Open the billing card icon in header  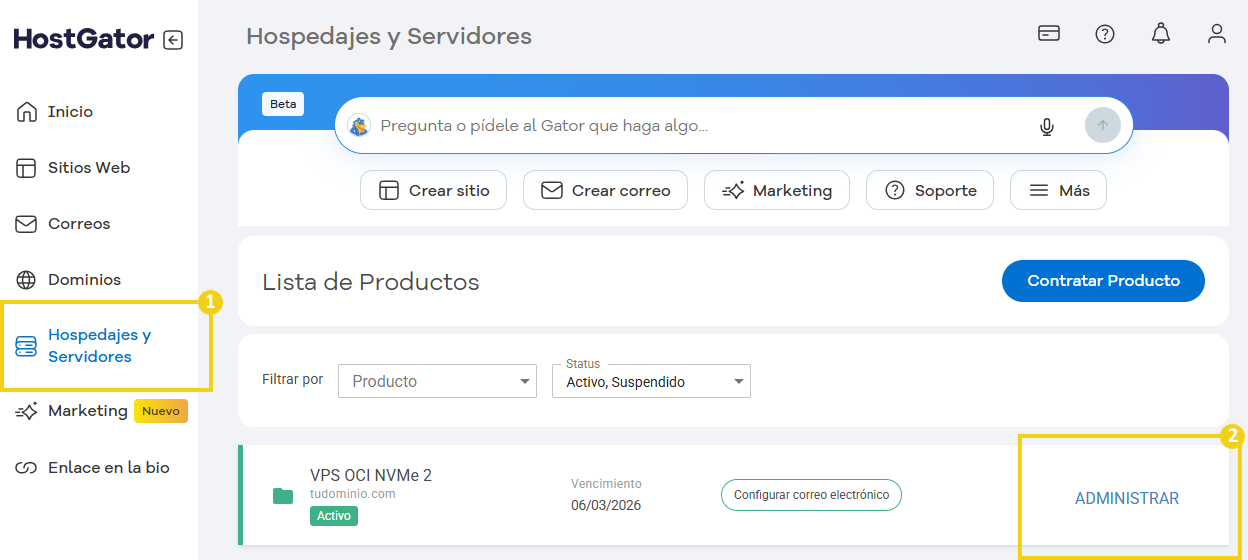(x=1049, y=34)
